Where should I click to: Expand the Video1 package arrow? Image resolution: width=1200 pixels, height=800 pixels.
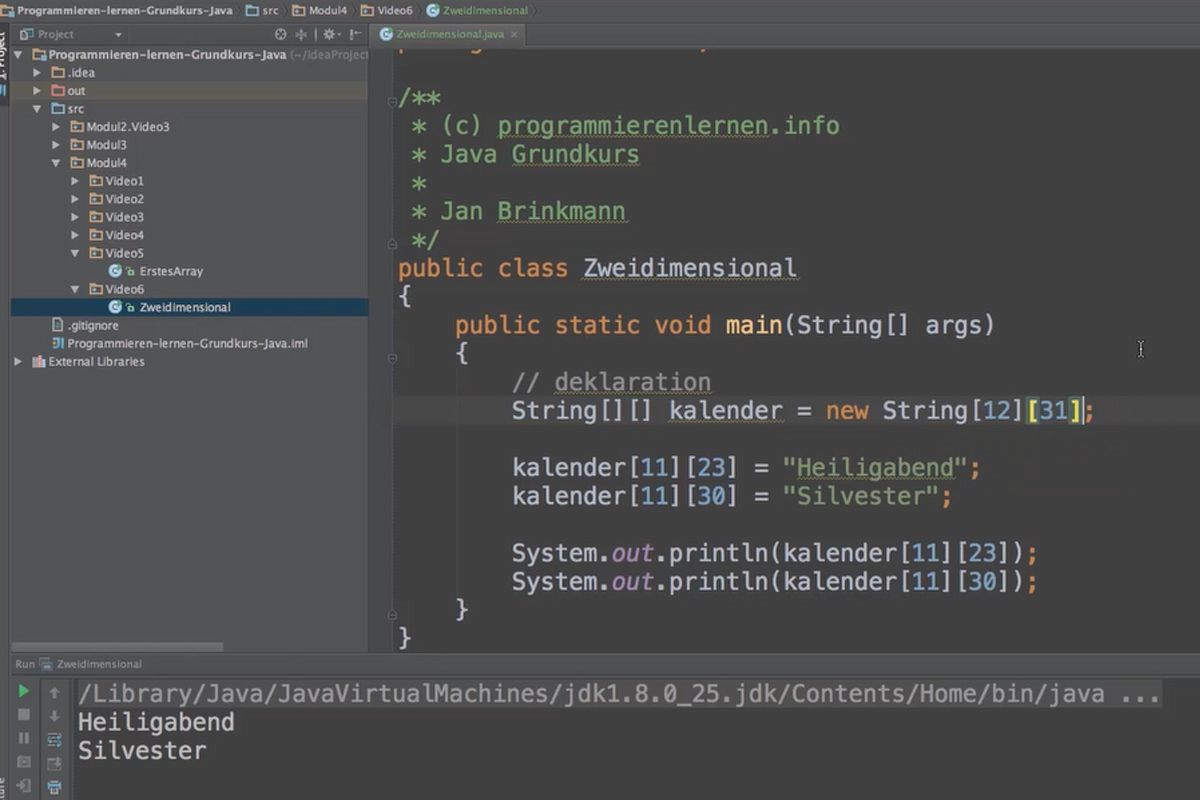point(75,181)
